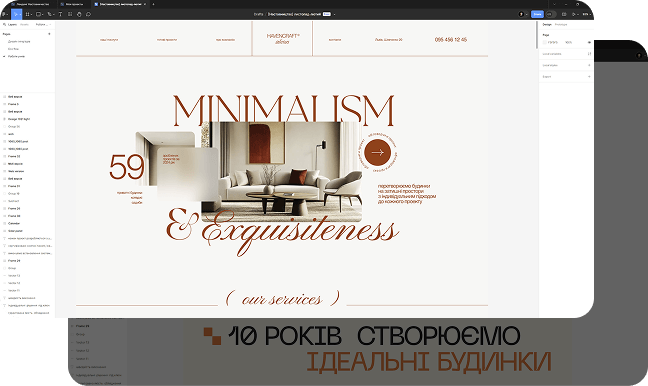This screenshot has width=648, height=386.
Task: Select the Frame tool
Action: (x=27, y=14)
